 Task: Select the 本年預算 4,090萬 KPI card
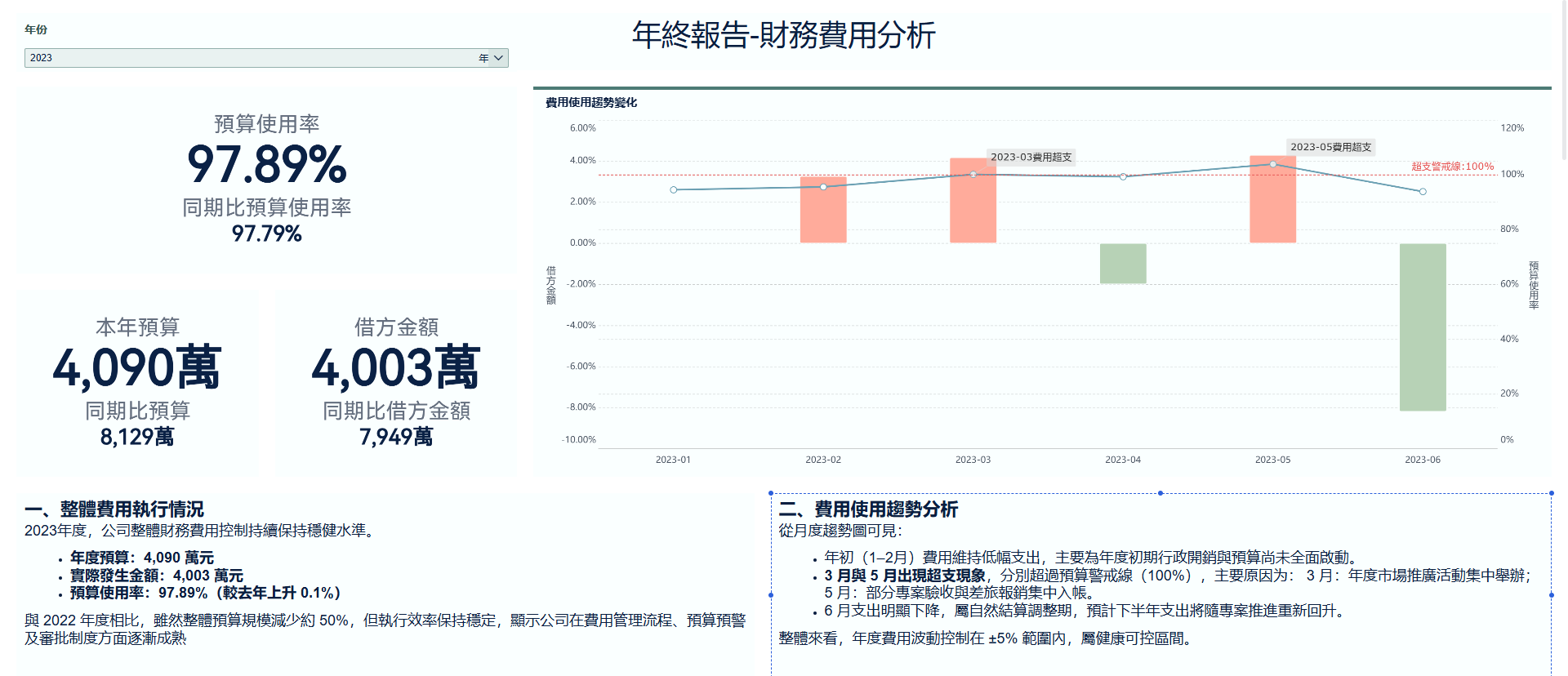point(137,384)
